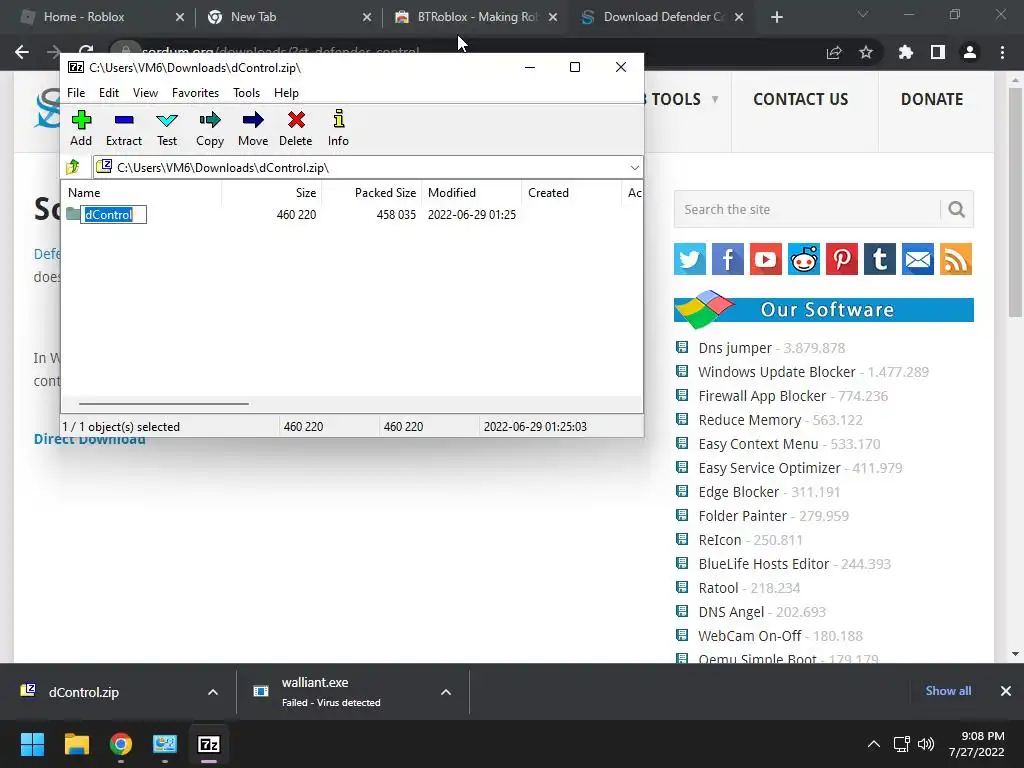
Task: Click Show all downloads link
Action: [x=948, y=691]
